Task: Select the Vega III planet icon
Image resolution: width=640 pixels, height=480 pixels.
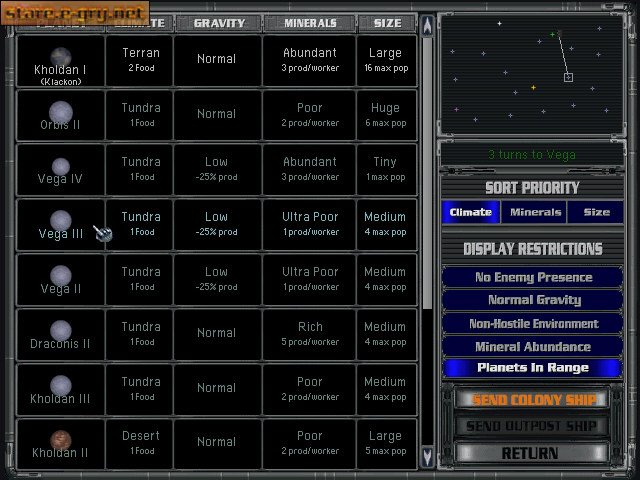Action: coord(61,221)
